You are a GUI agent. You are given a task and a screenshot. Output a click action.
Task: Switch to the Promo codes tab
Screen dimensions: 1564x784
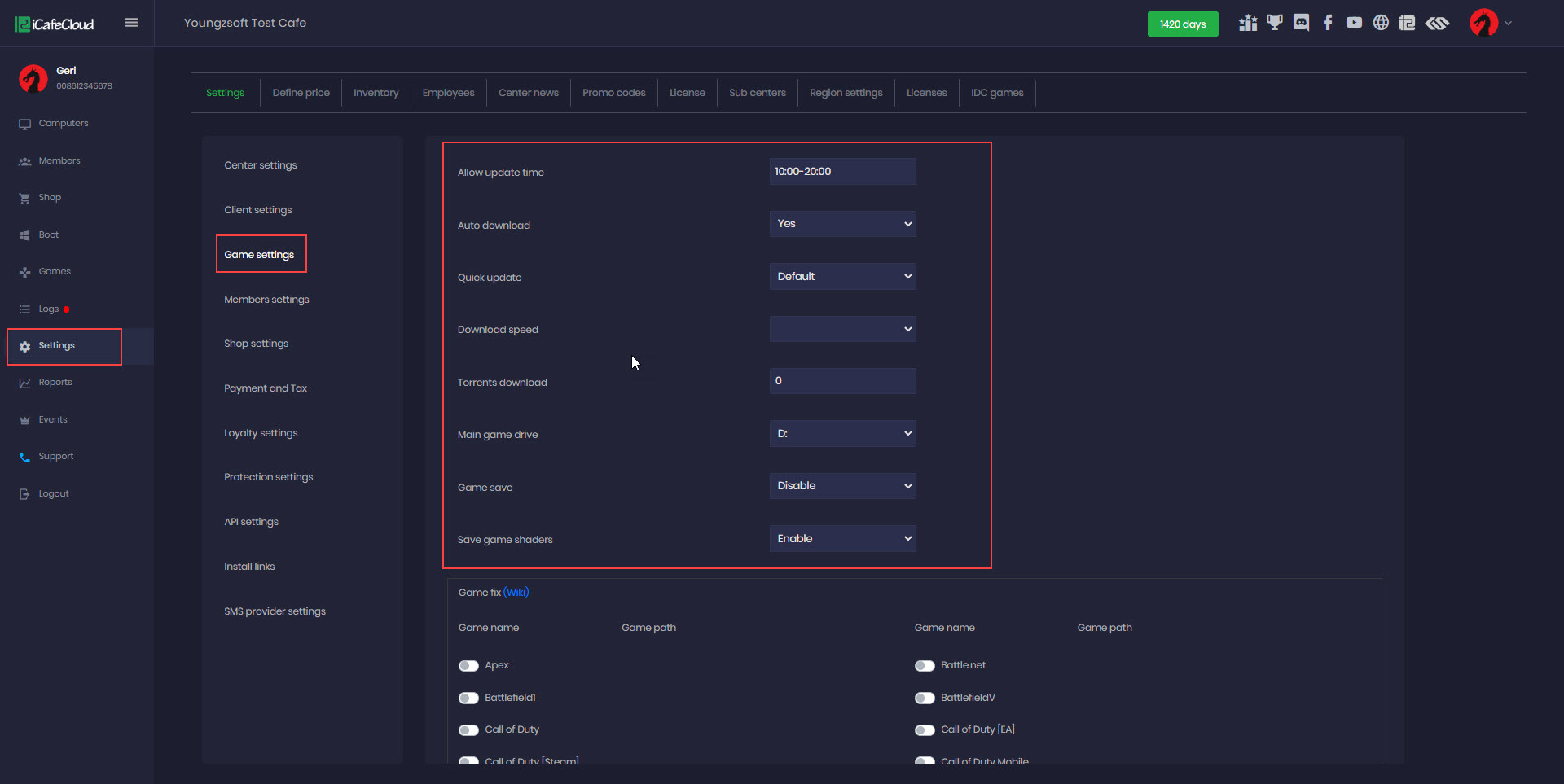tap(613, 93)
